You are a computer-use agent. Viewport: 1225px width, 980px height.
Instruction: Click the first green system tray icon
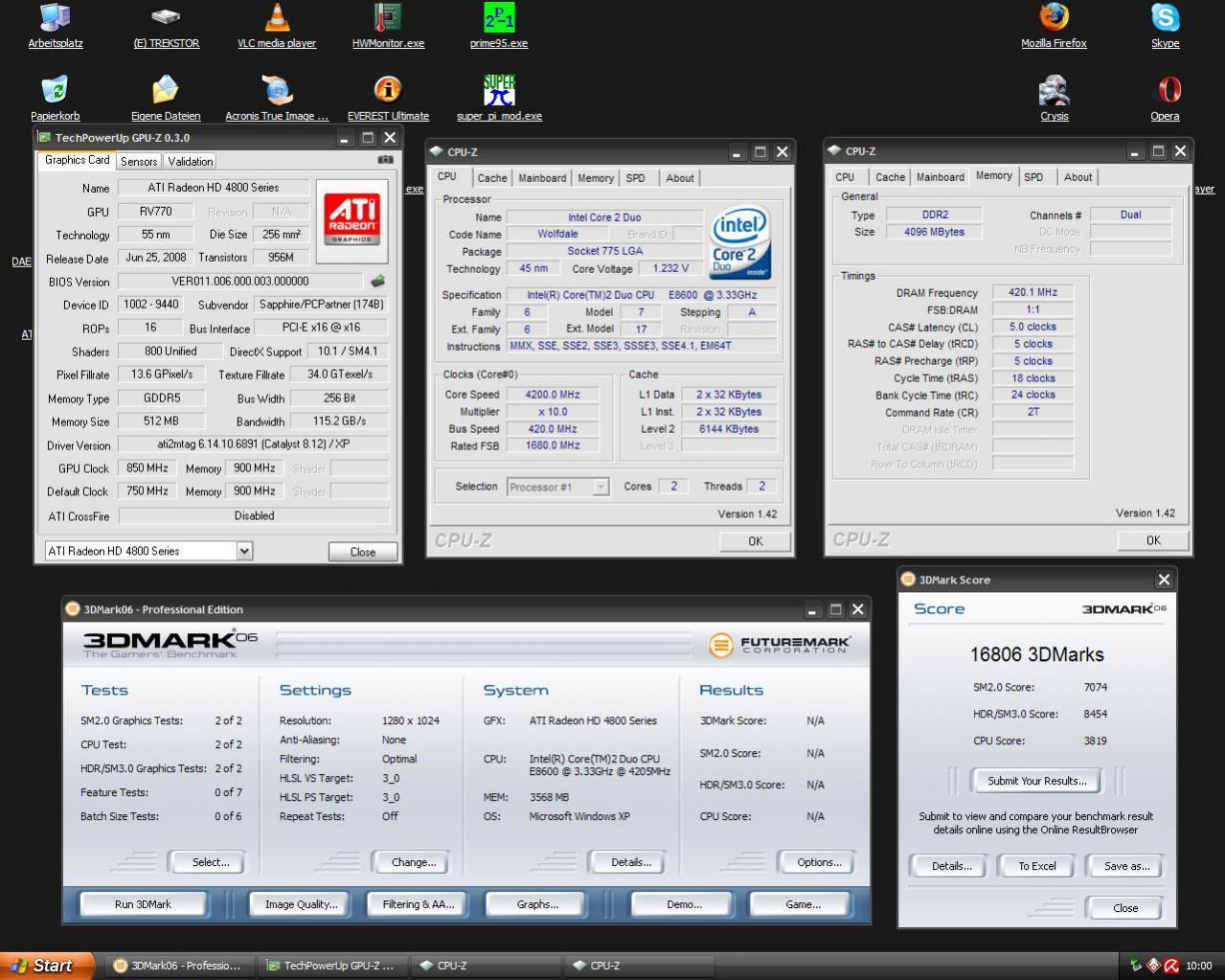click(1136, 966)
